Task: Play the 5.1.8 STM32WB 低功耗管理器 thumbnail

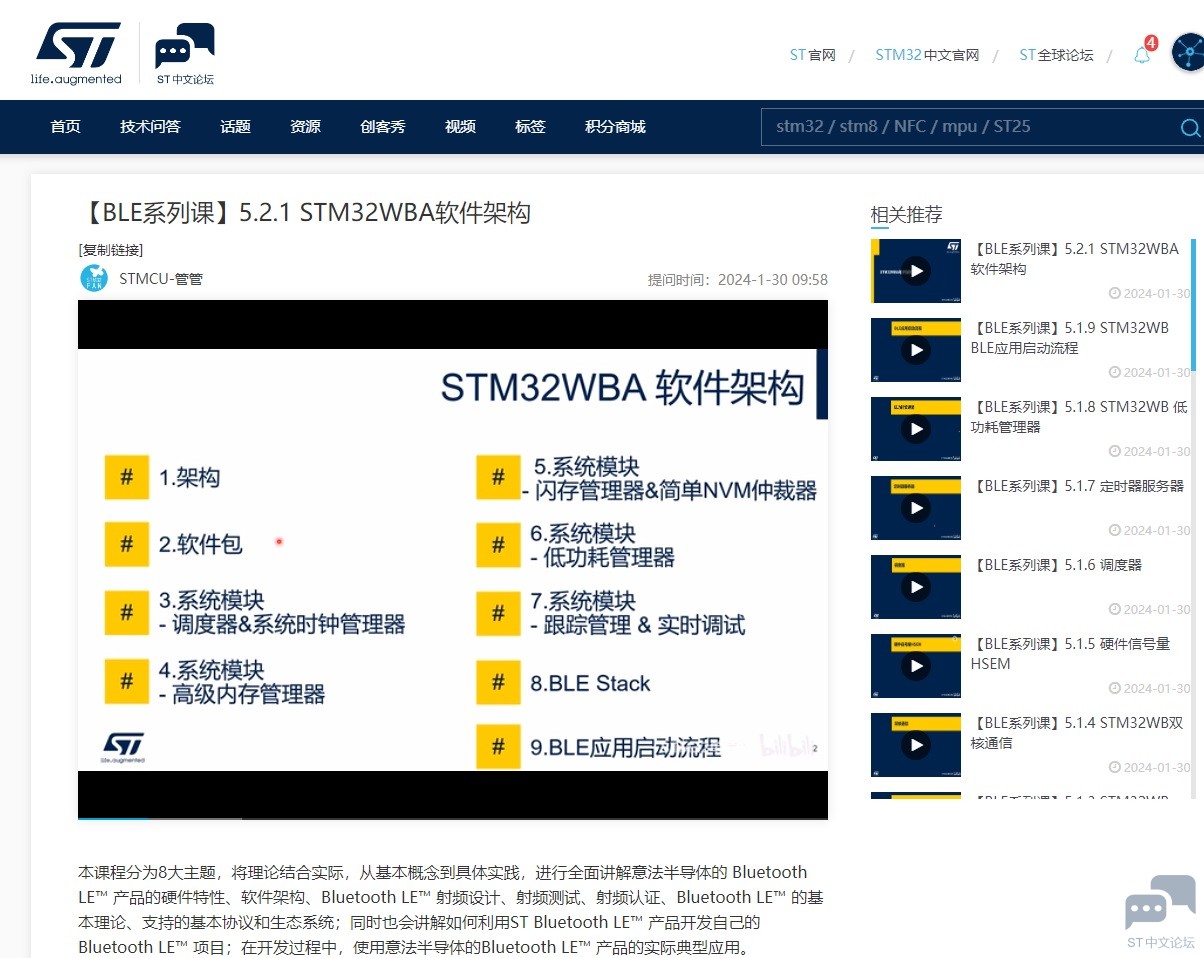Action: 915,429
